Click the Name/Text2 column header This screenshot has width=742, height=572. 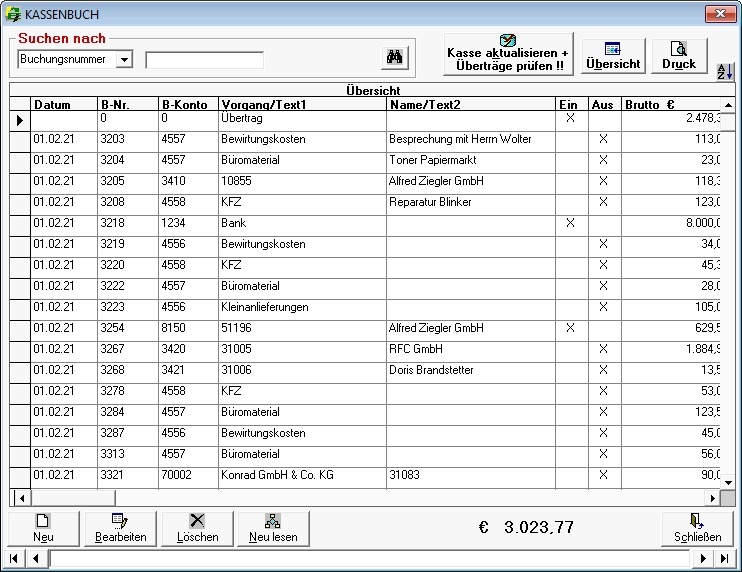coord(471,105)
